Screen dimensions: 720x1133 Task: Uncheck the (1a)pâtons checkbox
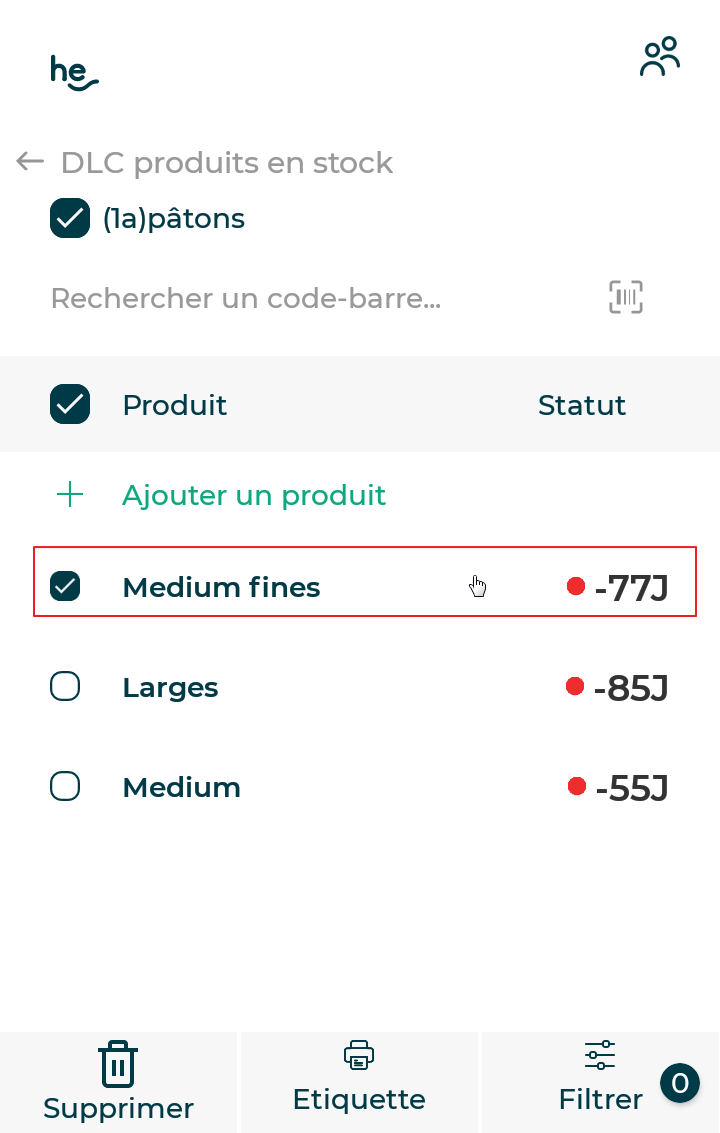(x=69, y=218)
